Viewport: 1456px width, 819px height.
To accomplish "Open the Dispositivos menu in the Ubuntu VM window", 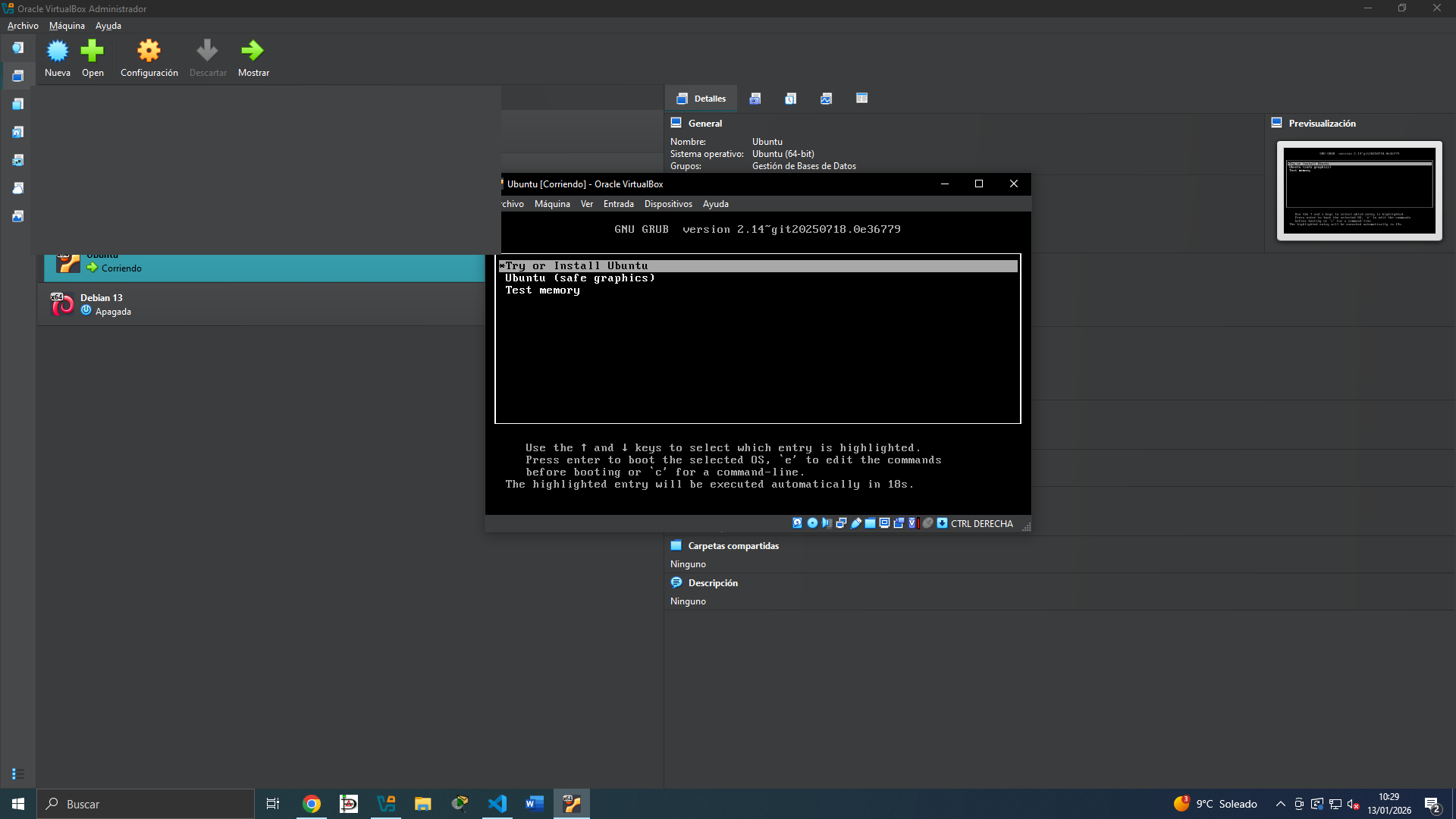I will [x=668, y=204].
